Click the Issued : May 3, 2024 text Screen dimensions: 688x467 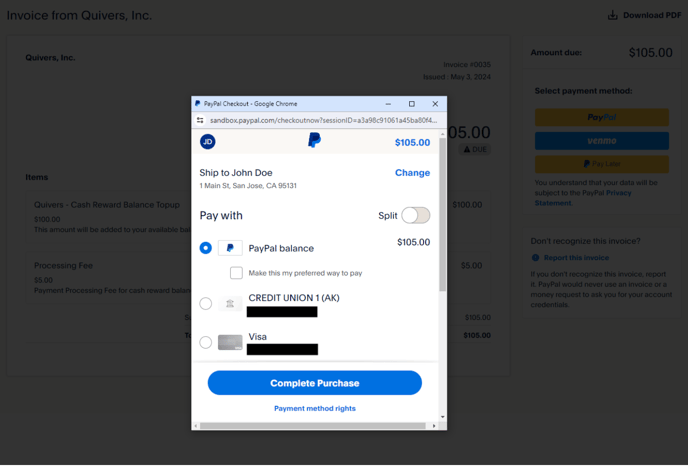[457, 77]
